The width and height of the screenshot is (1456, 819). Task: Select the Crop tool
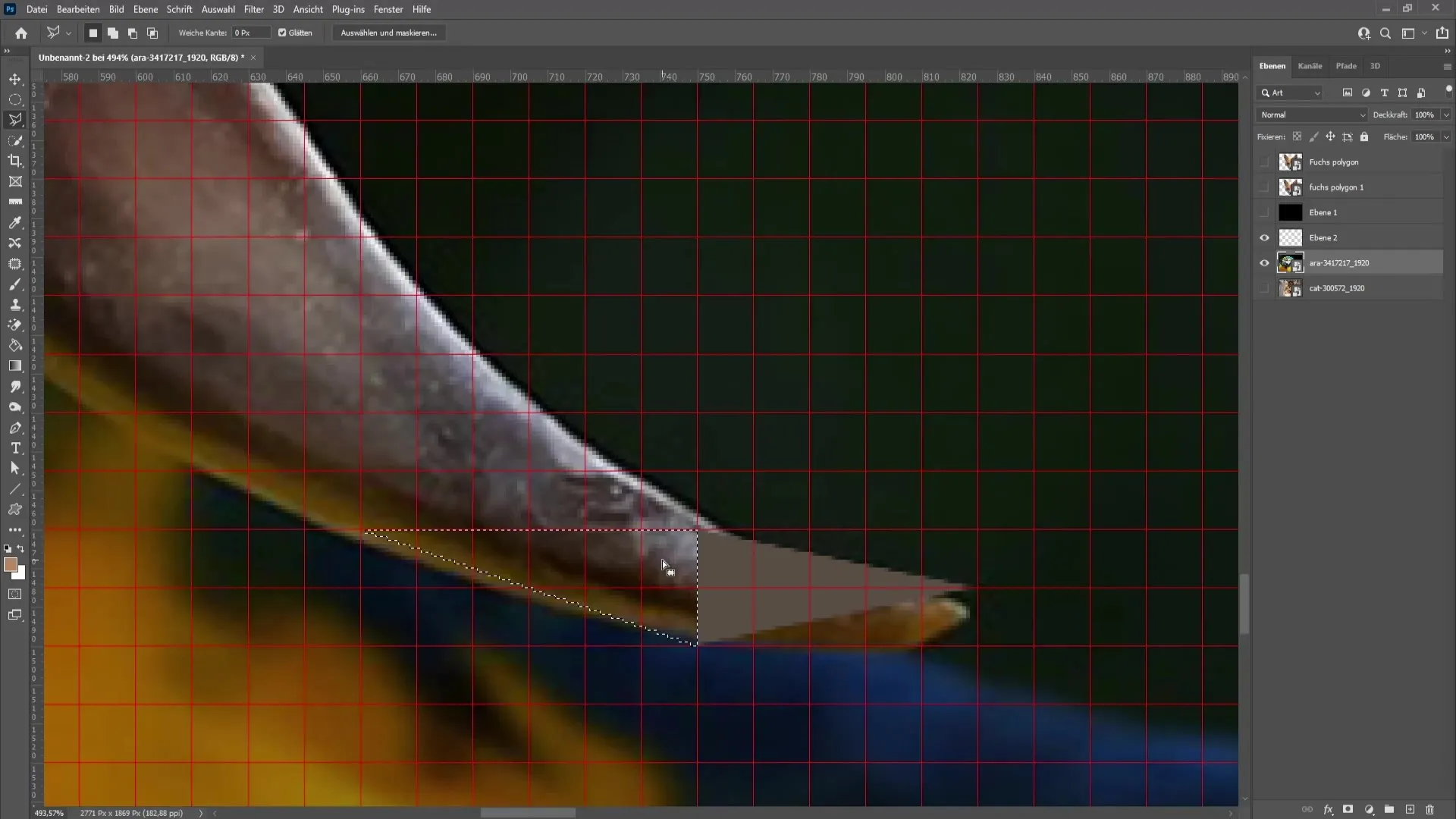pos(15,160)
